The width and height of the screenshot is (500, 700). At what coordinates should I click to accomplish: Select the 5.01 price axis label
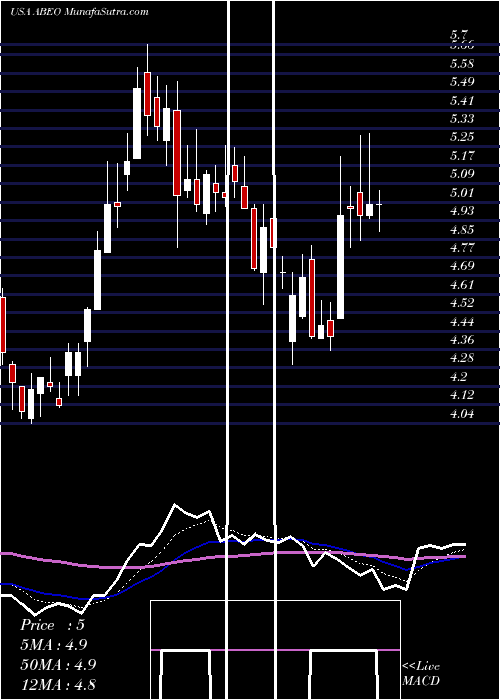tap(462, 193)
